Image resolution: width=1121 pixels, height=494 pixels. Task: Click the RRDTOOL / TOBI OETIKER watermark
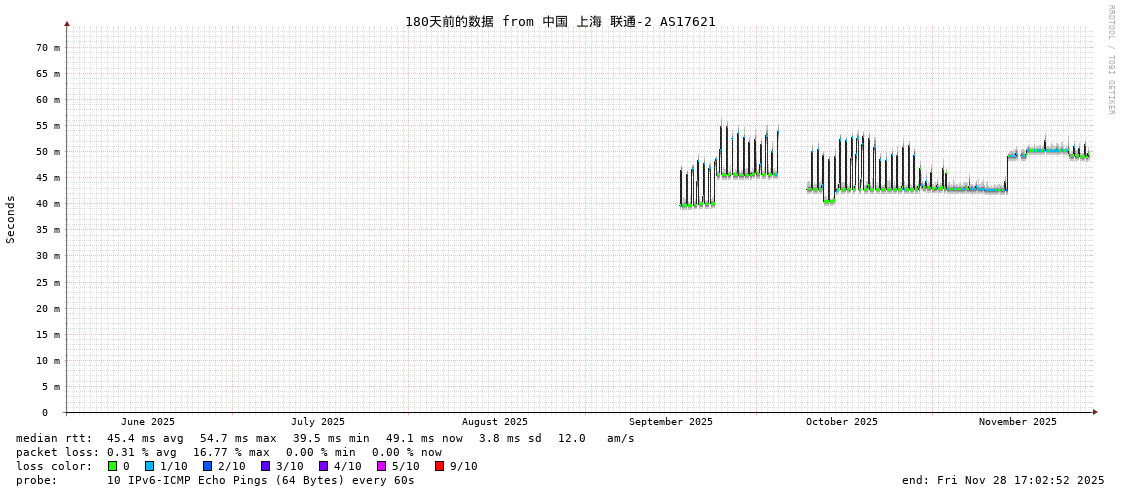pyautogui.click(x=1110, y=60)
